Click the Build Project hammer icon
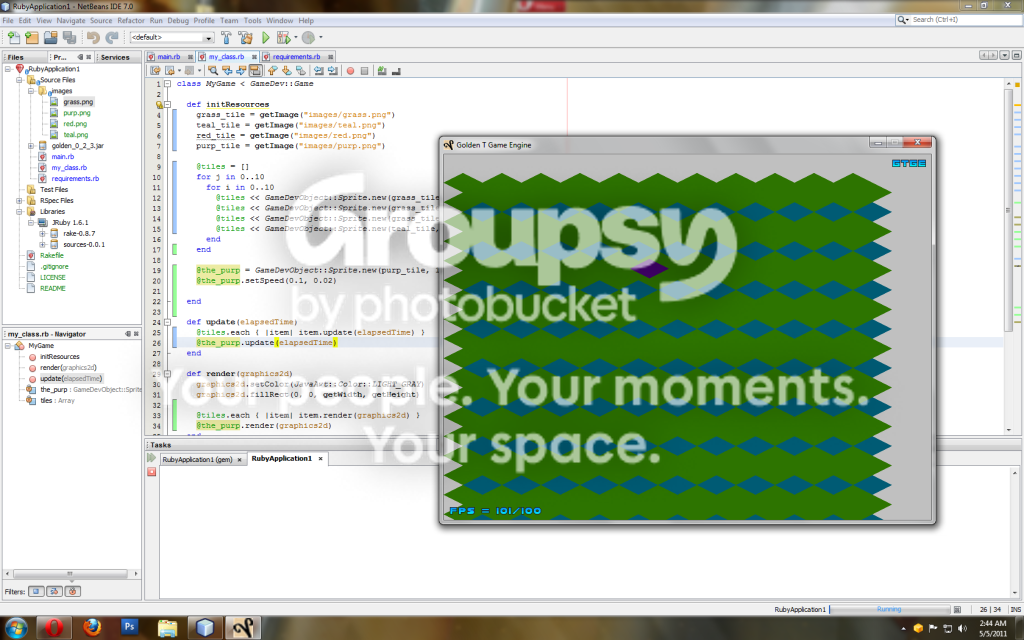The image size is (1024, 640). tap(226, 38)
